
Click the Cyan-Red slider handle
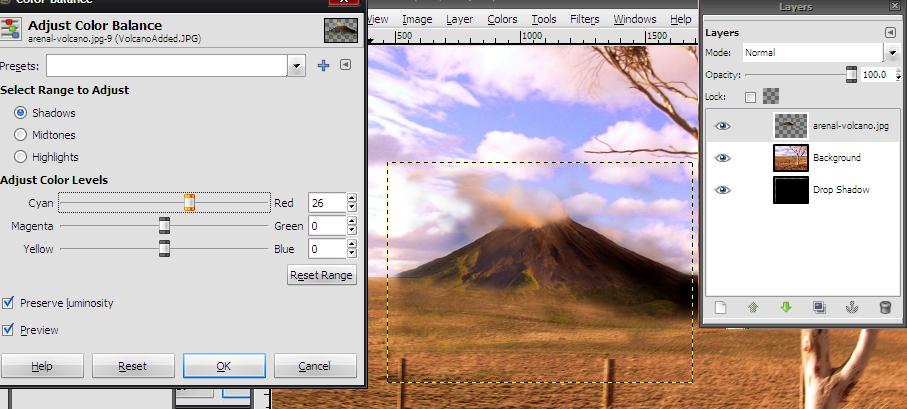pyautogui.click(x=189, y=202)
